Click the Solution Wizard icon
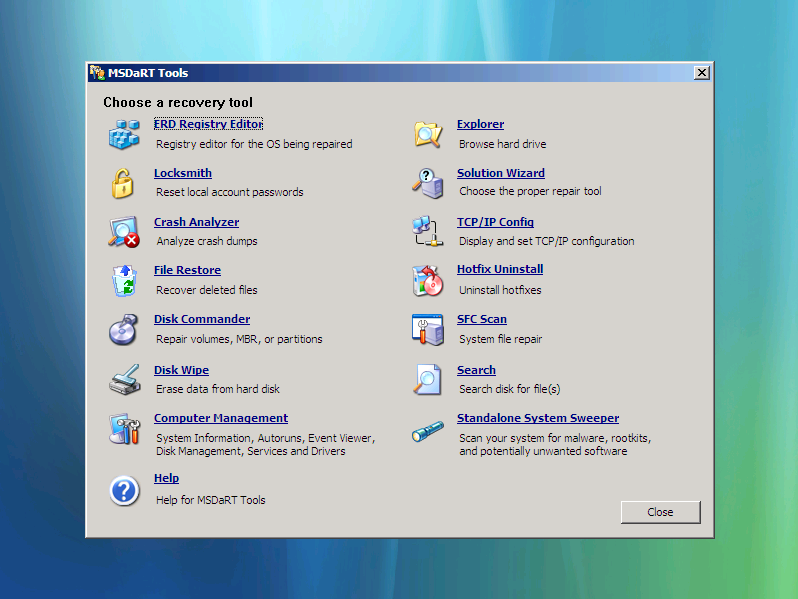 [x=428, y=183]
